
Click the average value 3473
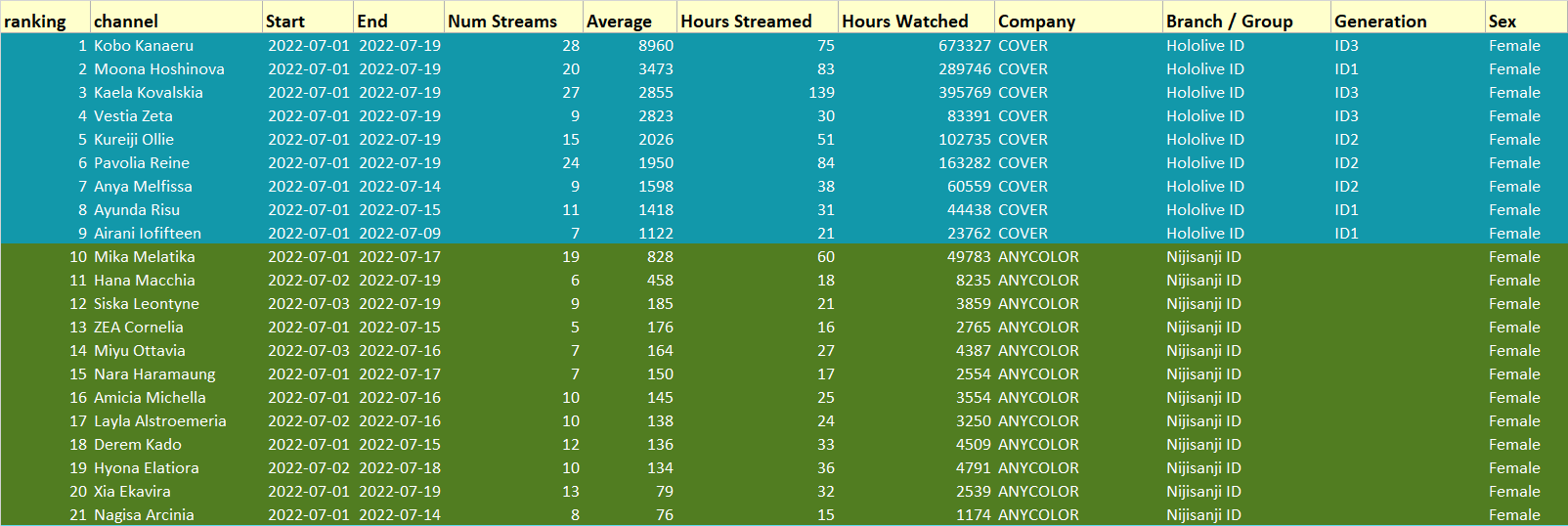click(x=656, y=68)
